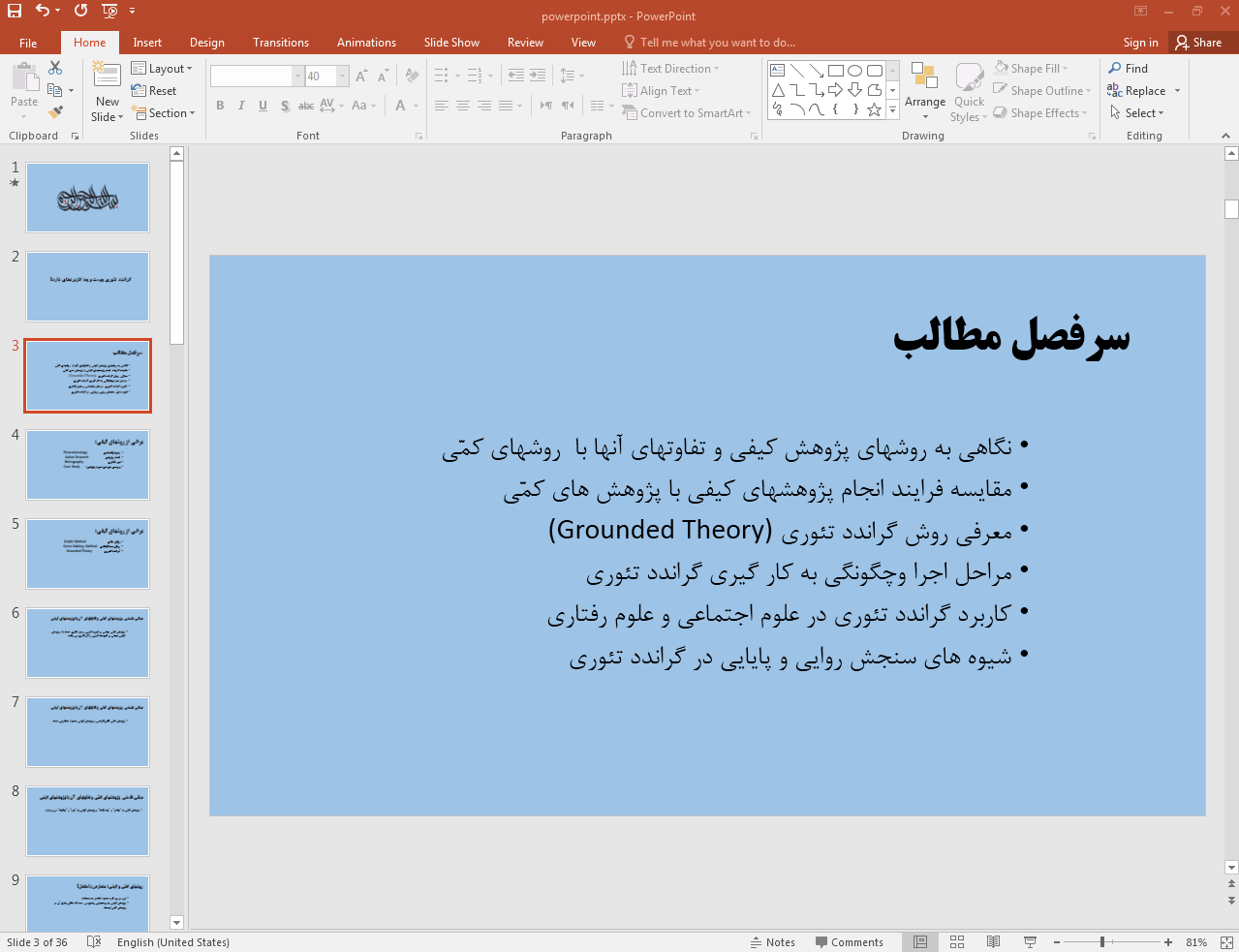
Task: Select slide 6 thumbnail
Action: tap(87, 643)
